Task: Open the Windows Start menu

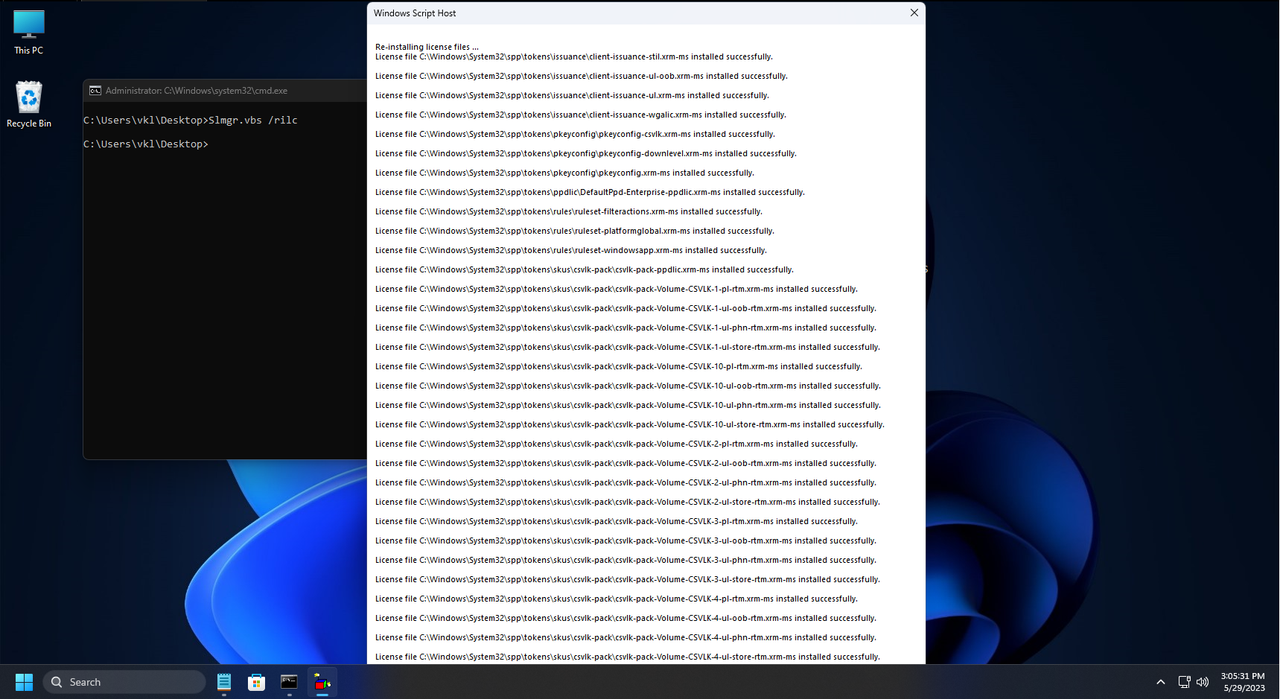Action: [x=24, y=682]
